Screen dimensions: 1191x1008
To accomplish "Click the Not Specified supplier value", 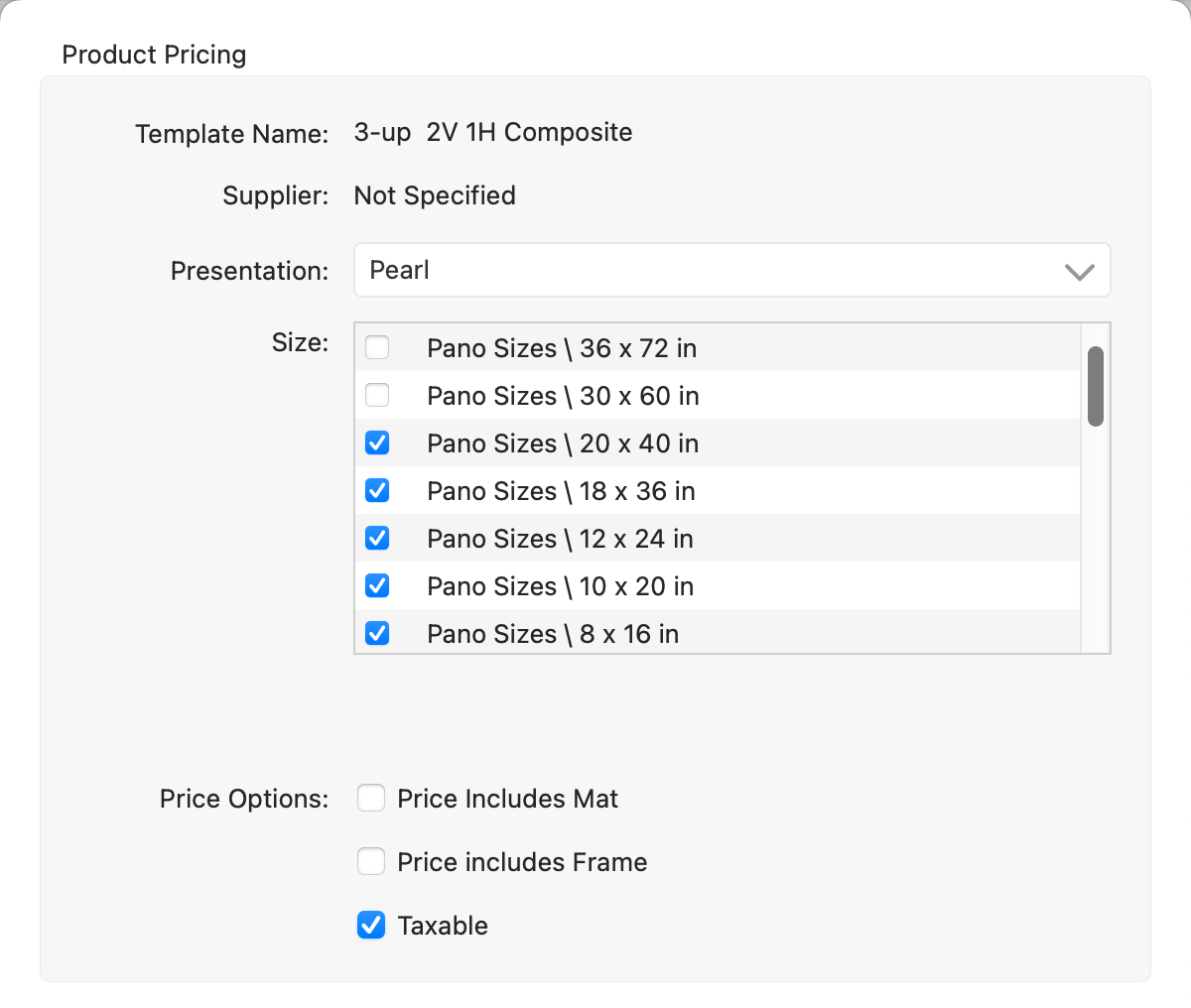I will pyautogui.click(x=435, y=195).
